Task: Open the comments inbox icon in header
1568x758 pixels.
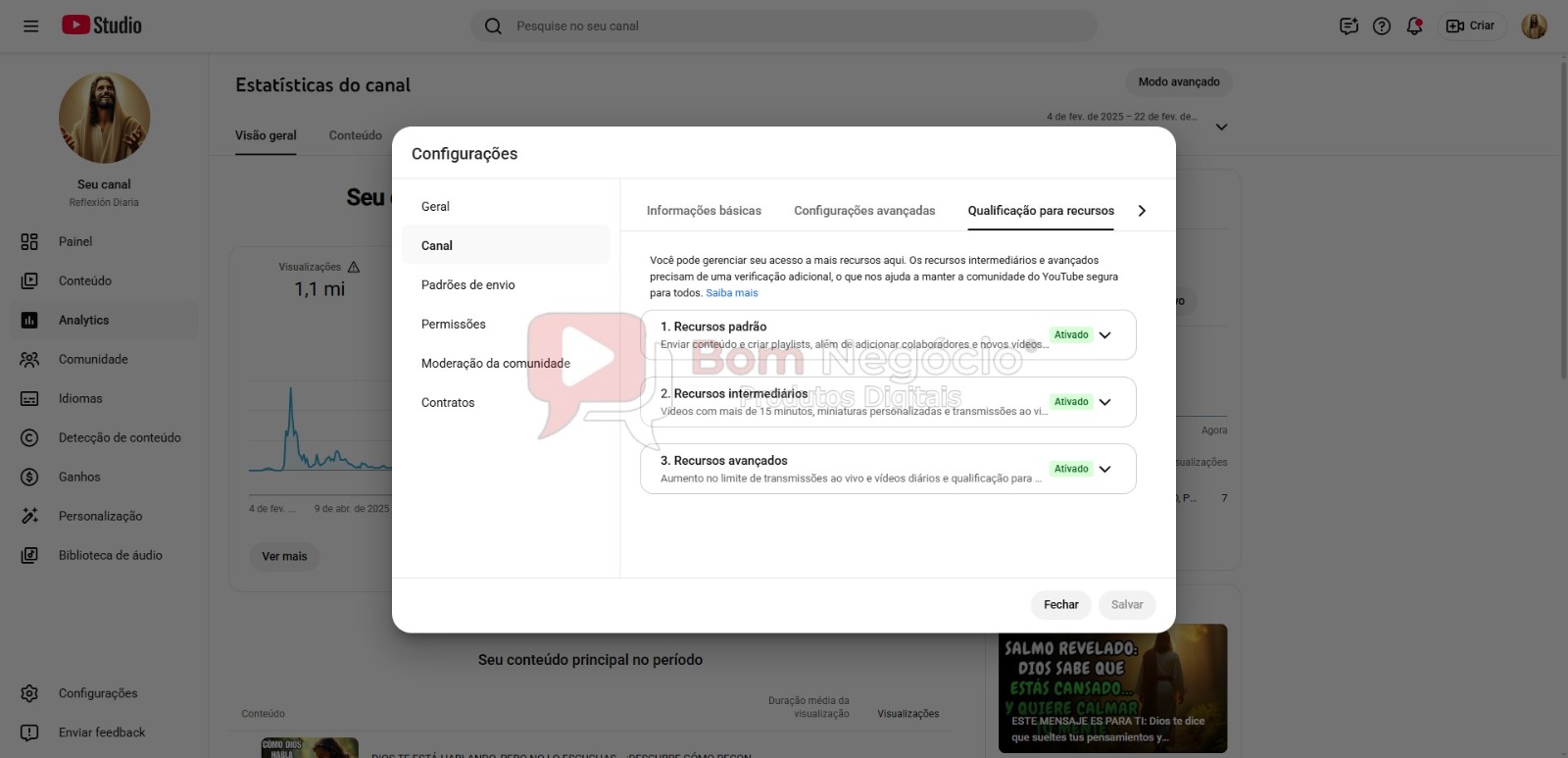Action: (x=1348, y=25)
